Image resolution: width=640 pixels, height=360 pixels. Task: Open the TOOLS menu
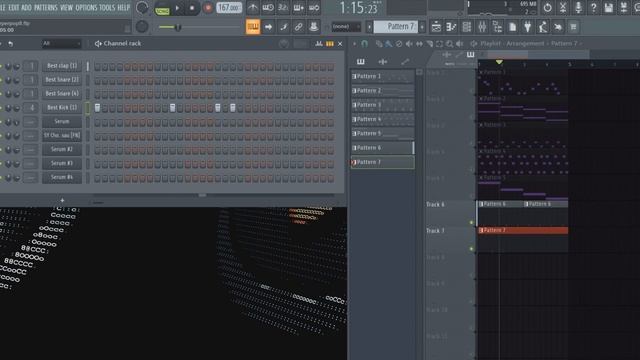pos(107,7)
